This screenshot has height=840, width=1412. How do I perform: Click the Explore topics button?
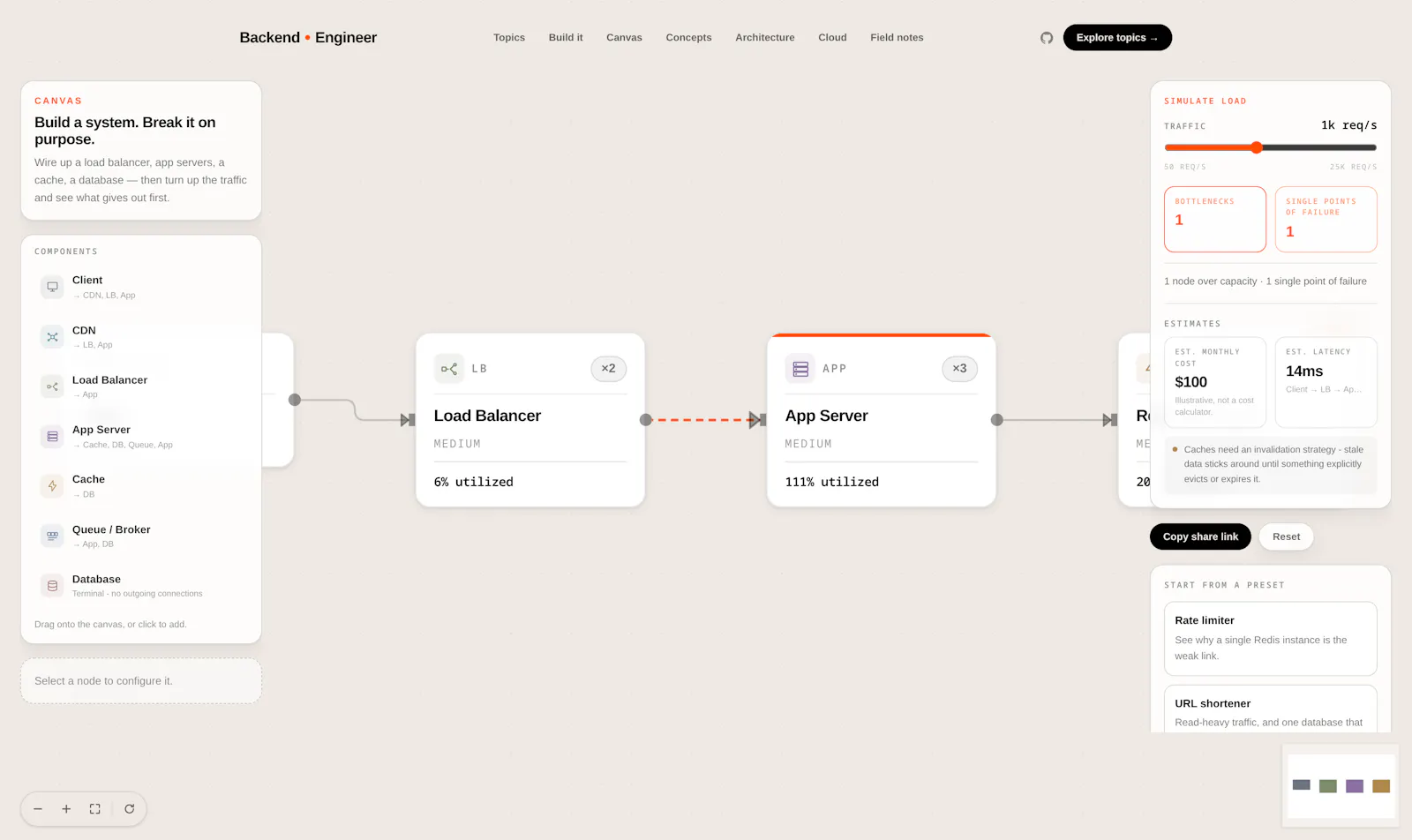click(x=1117, y=38)
